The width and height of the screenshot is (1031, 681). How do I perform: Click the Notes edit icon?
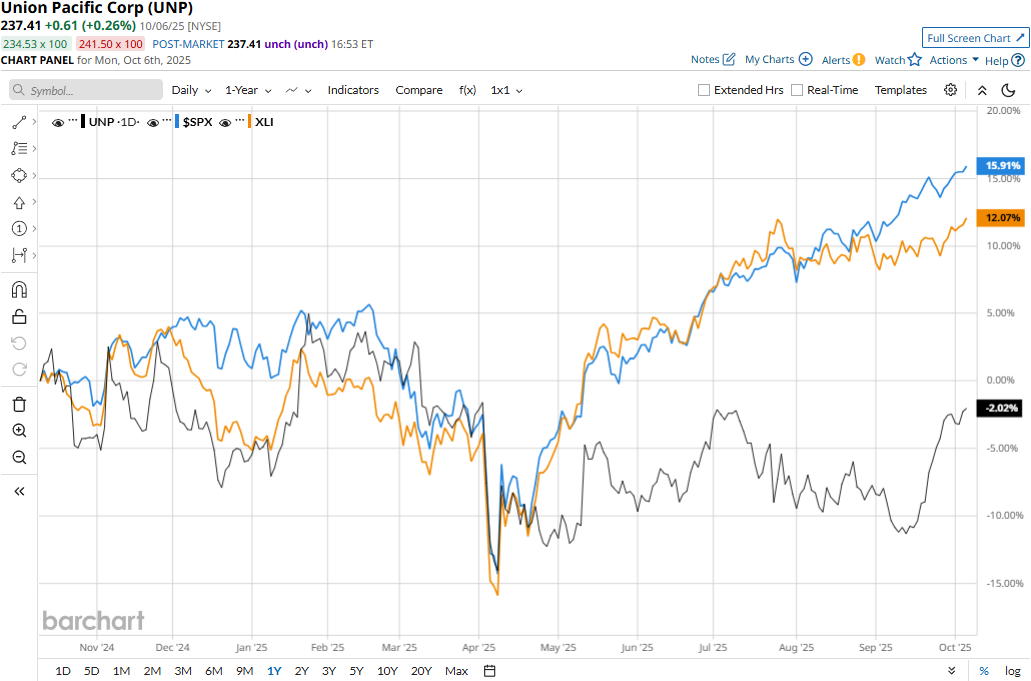pos(729,59)
